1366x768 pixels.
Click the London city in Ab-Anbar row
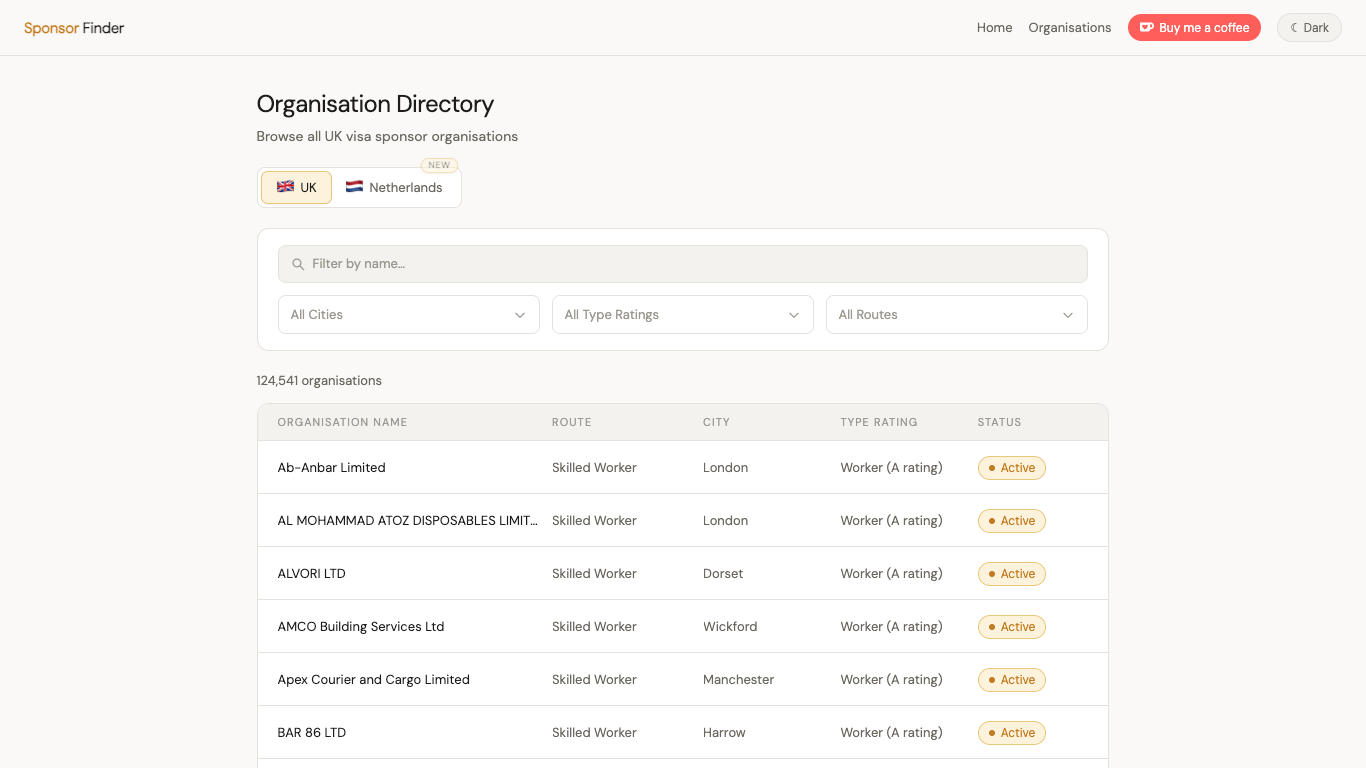(x=725, y=467)
